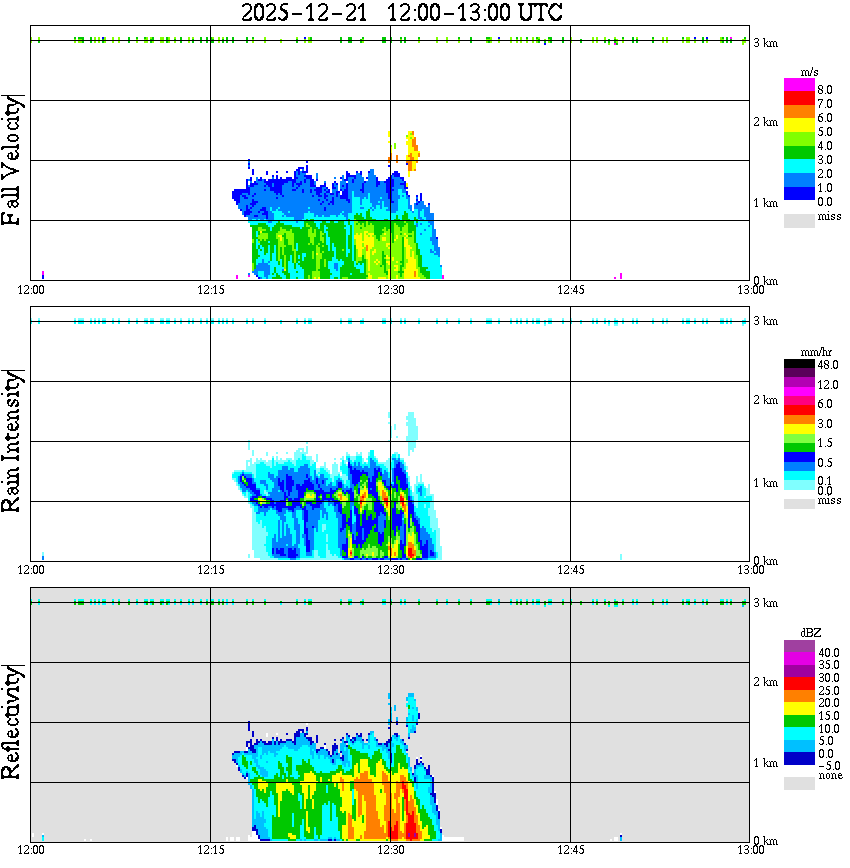Image resolution: width=850 pixels, height=868 pixels.
Task: Click the "3 km" label on the Rain Intensity plot
Action: [765, 321]
